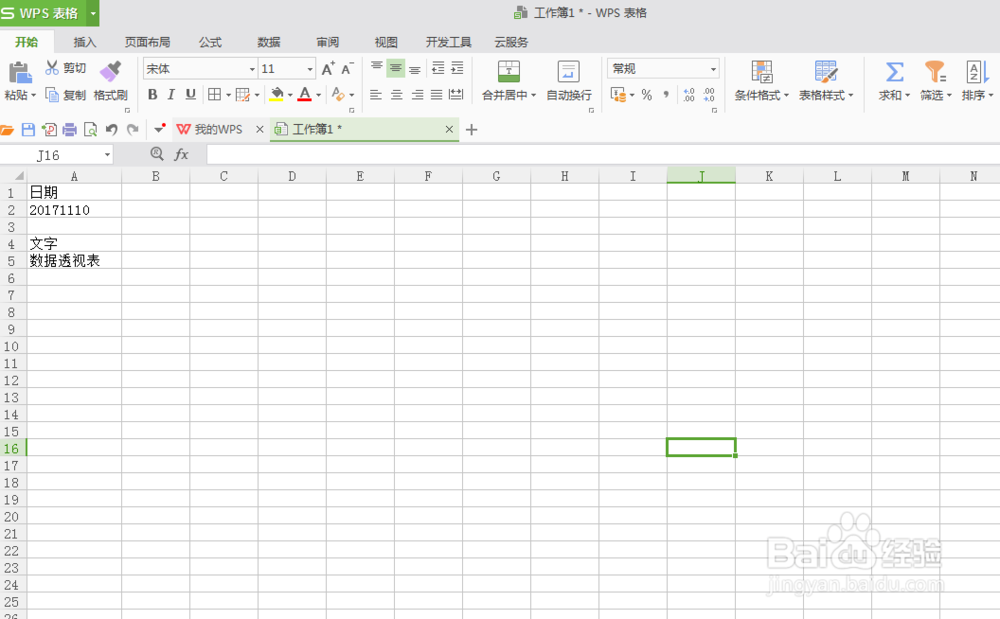Apply percent style
The height and width of the screenshot is (619, 1000).
[647, 95]
